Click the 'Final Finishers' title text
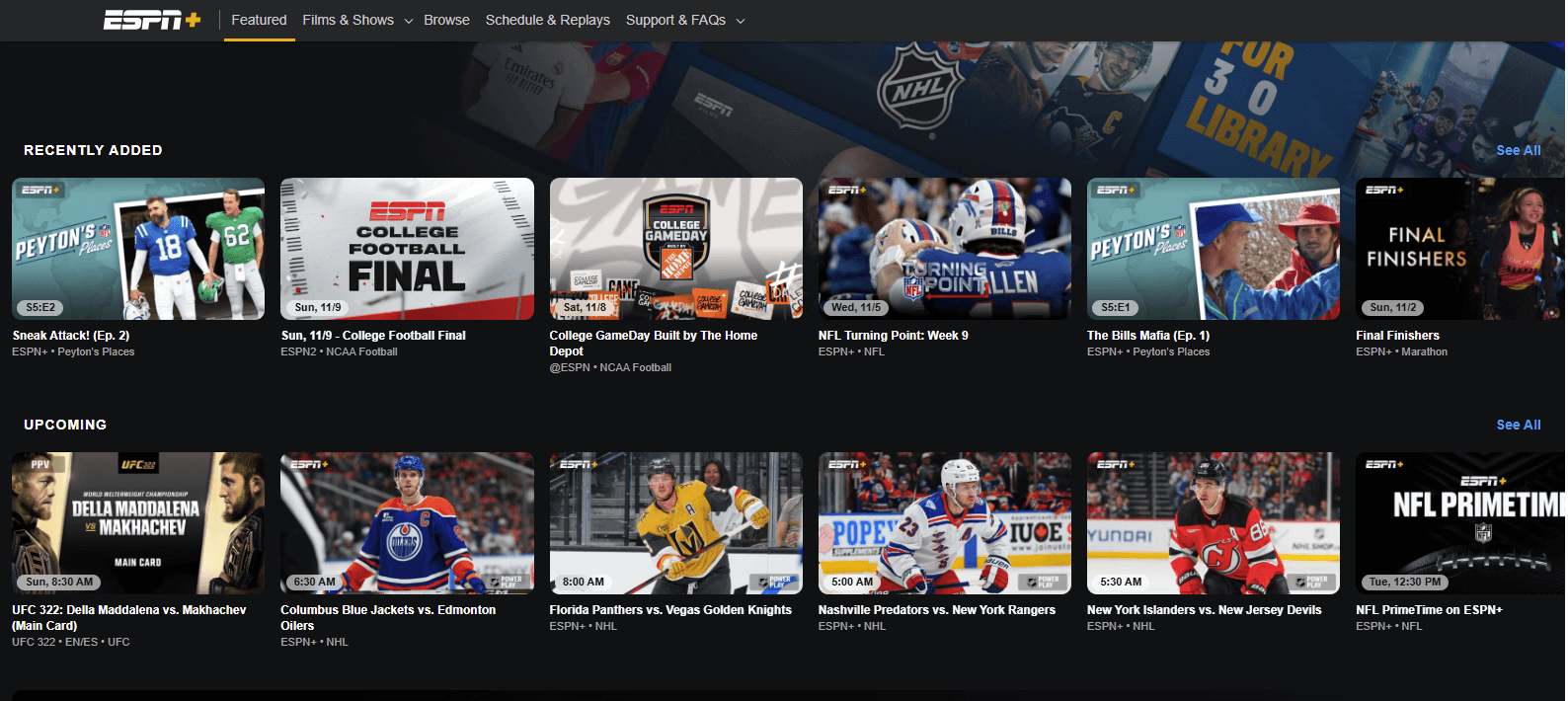Screen dimensions: 1568x701 click(x=1397, y=336)
